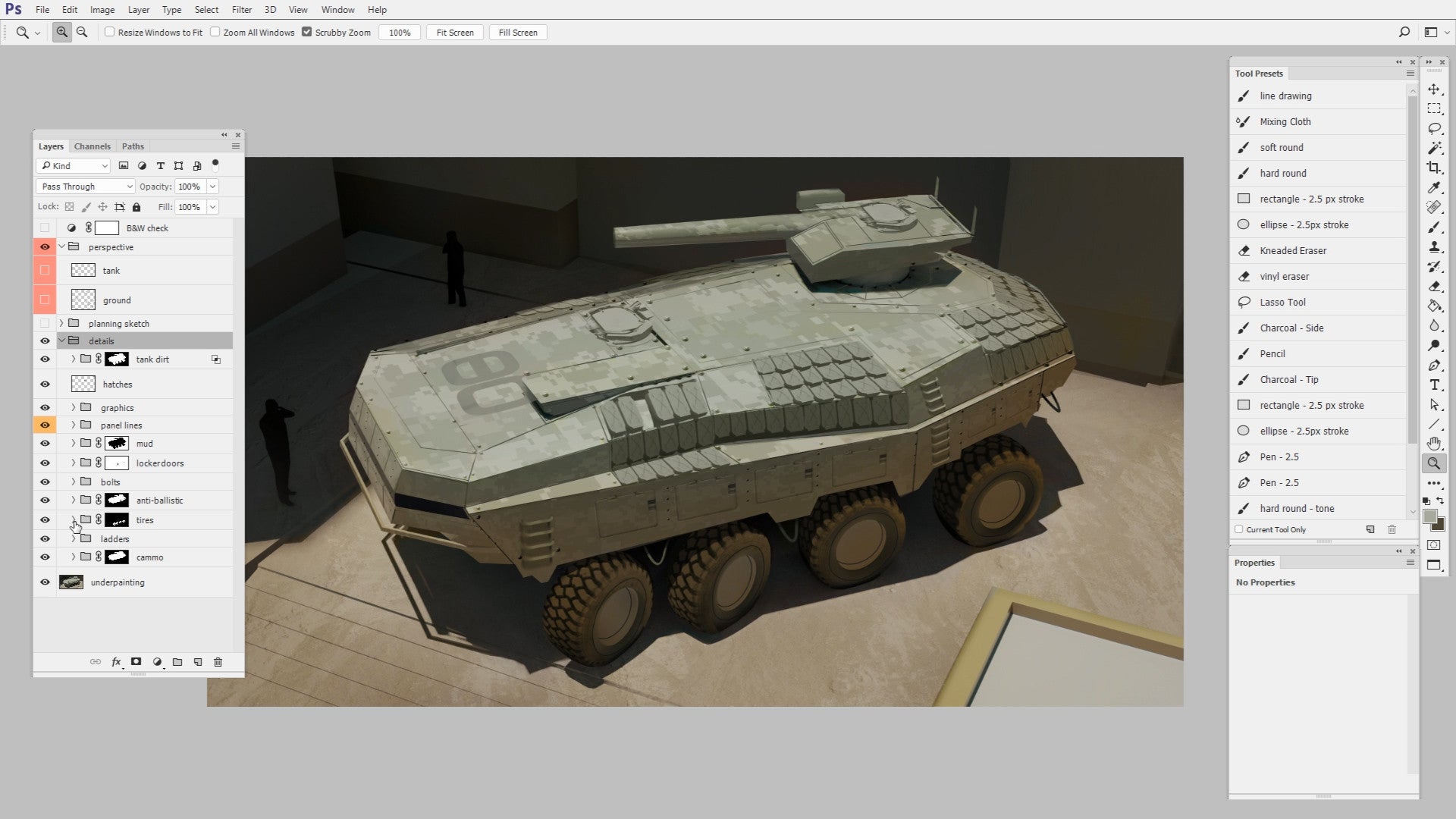The width and height of the screenshot is (1456, 819).
Task: Select the Horizontal Type tool
Action: [1435, 384]
